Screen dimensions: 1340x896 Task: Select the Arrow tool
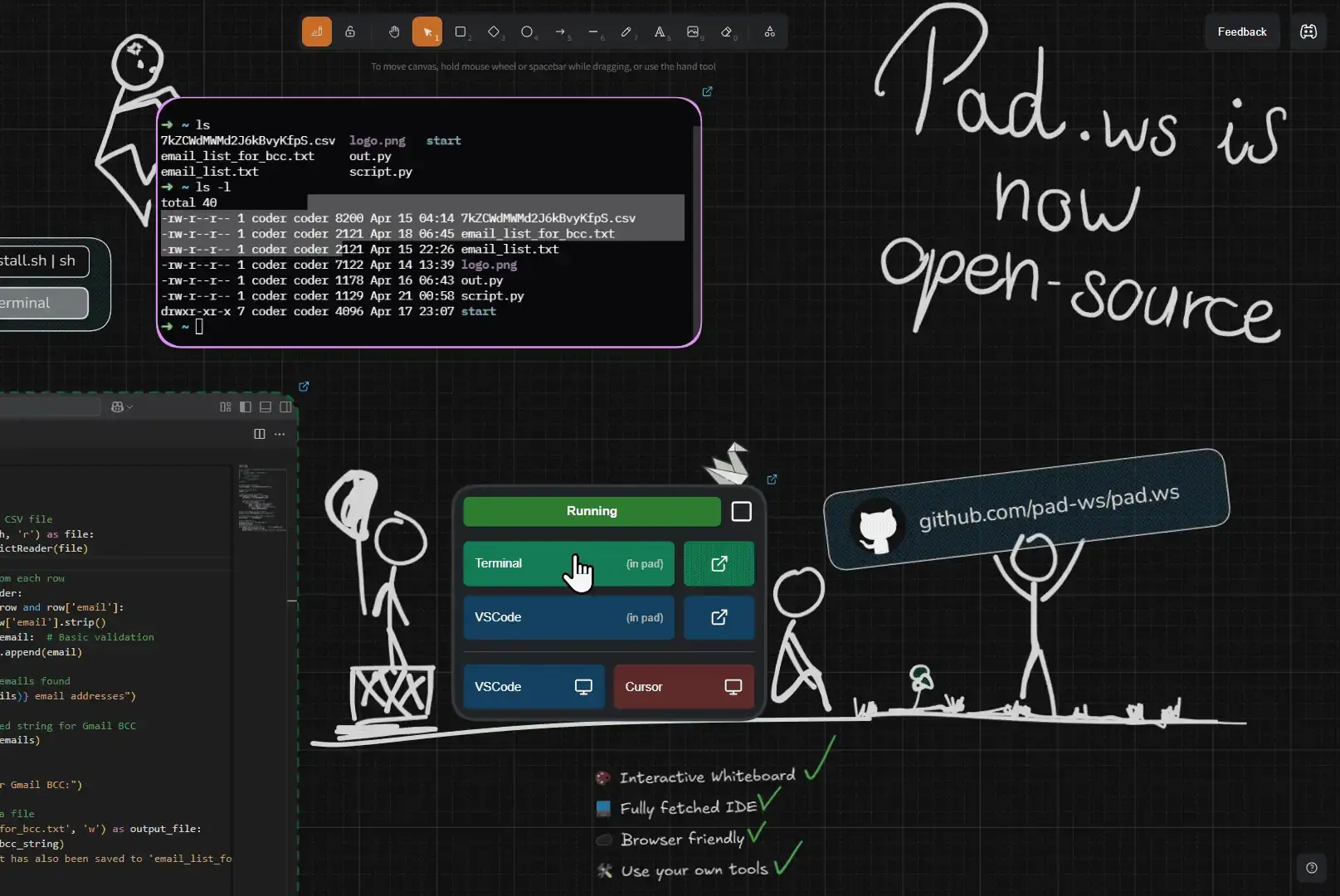coord(560,32)
